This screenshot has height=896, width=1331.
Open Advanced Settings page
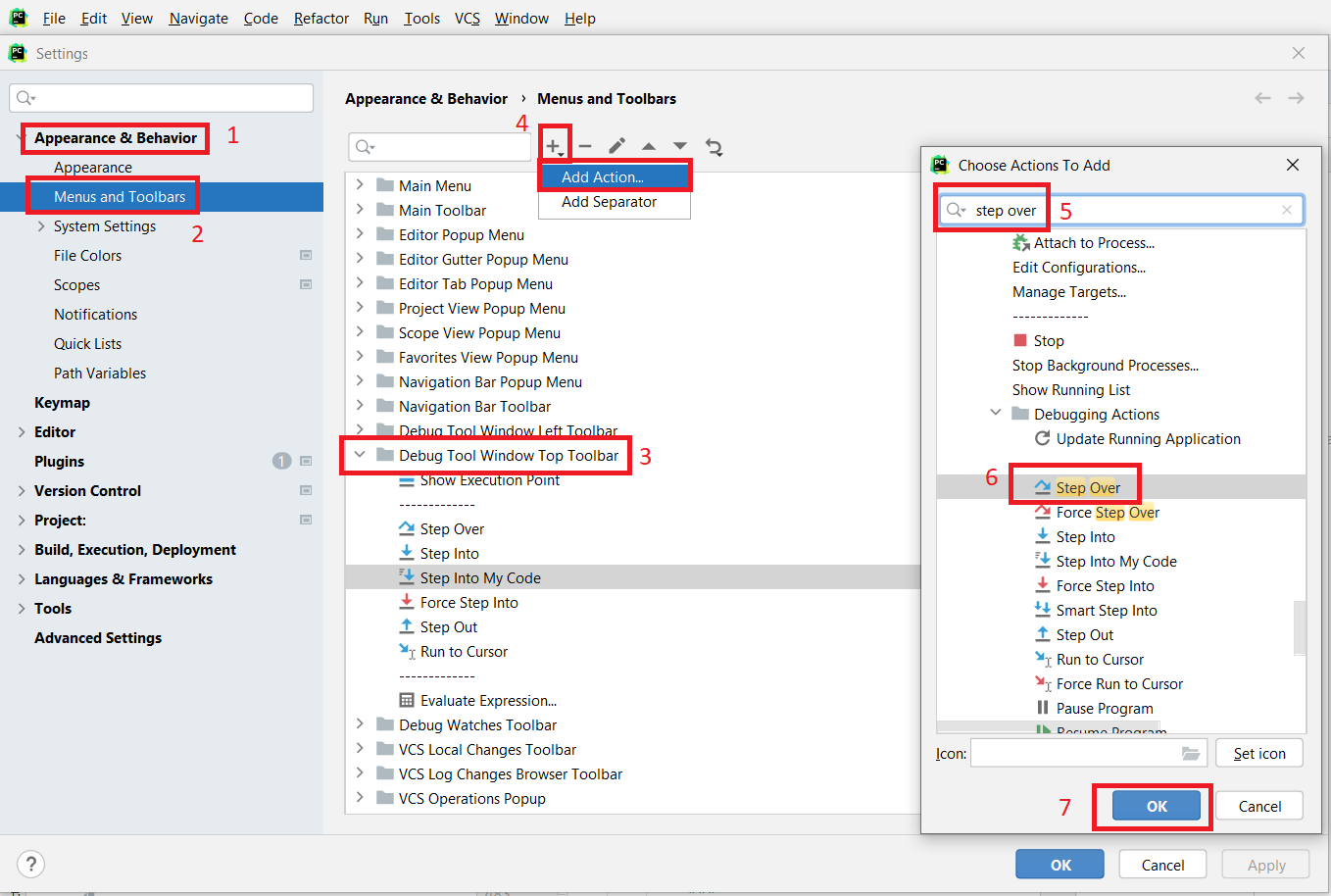click(x=98, y=638)
